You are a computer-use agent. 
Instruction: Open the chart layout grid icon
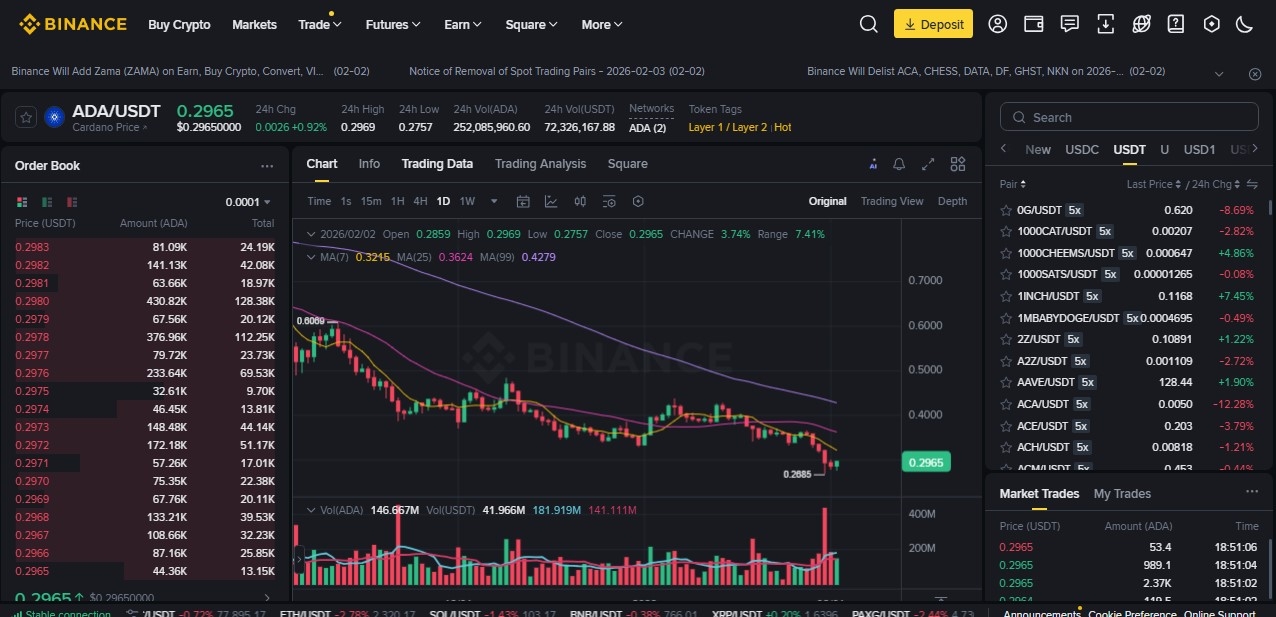958,164
